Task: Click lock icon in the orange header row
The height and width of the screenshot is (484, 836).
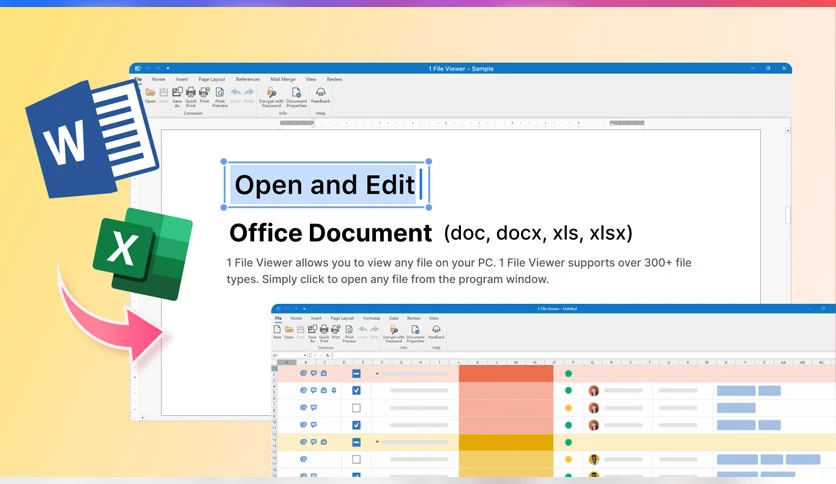Action: click(x=324, y=373)
